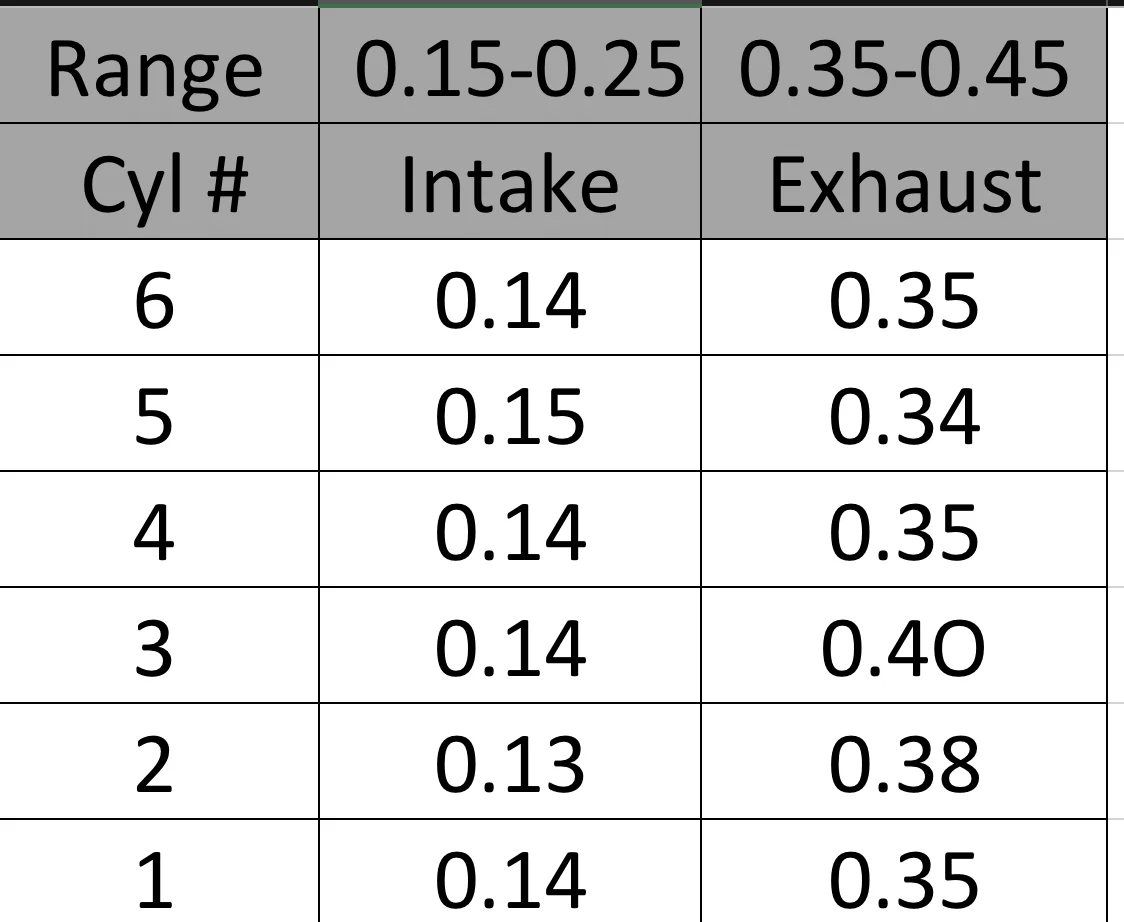This screenshot has width=1124, height=922.
Task: Select cylinder 6 intake value 0.14
Action: tap(510, 298)
